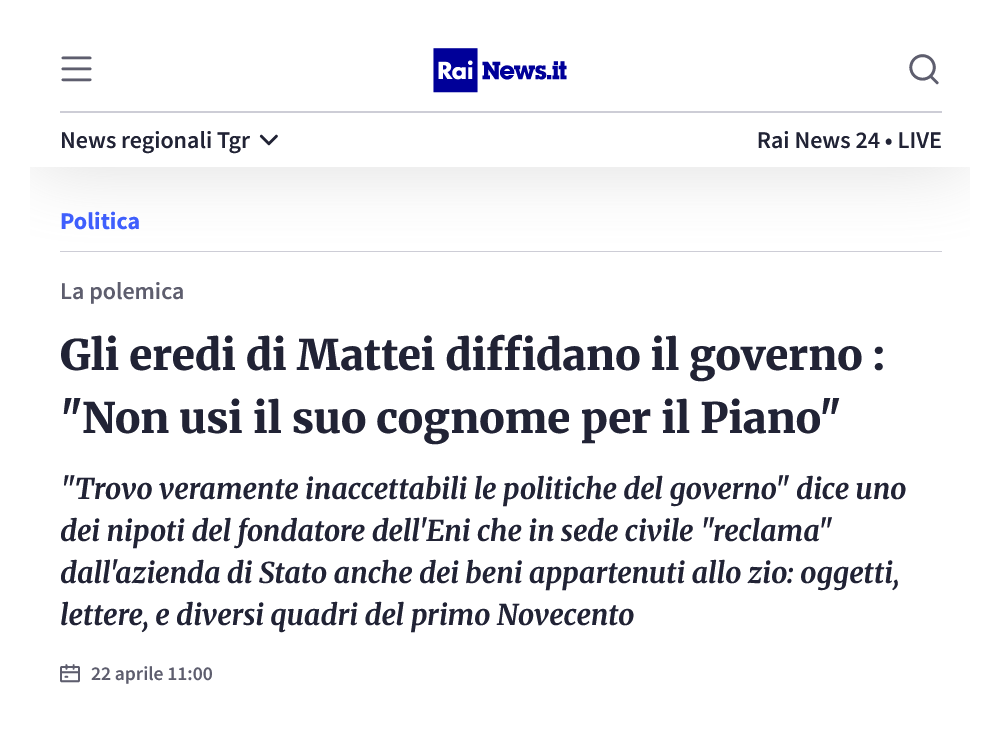
Task: Open the Rai News 24 live stream link
Action: click(x=817, y=141)
